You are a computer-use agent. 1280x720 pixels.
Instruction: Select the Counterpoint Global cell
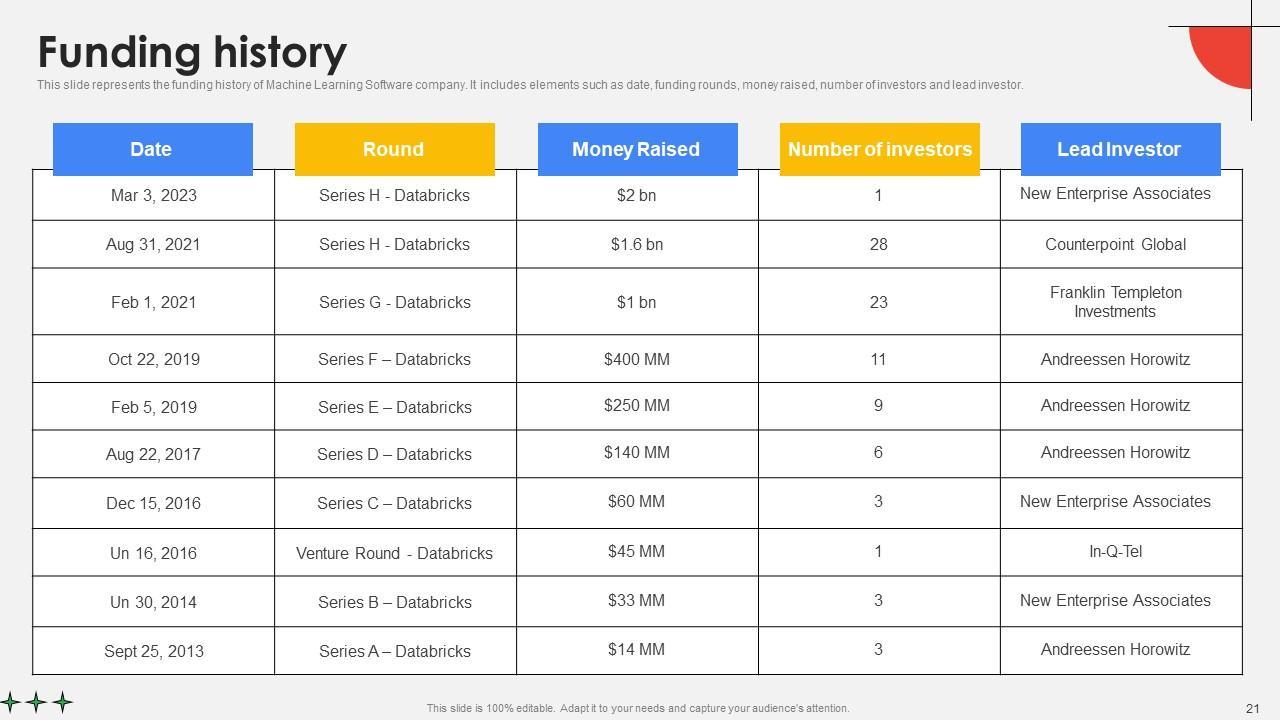point(1115,244)
